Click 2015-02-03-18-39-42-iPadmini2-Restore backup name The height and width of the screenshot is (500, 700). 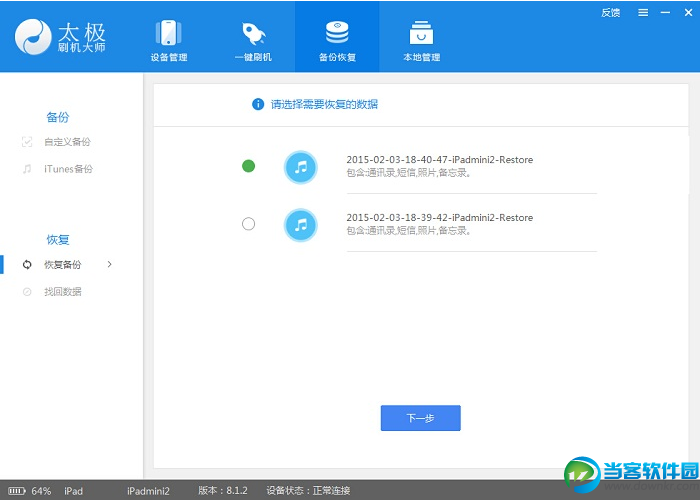click(440, 218)
